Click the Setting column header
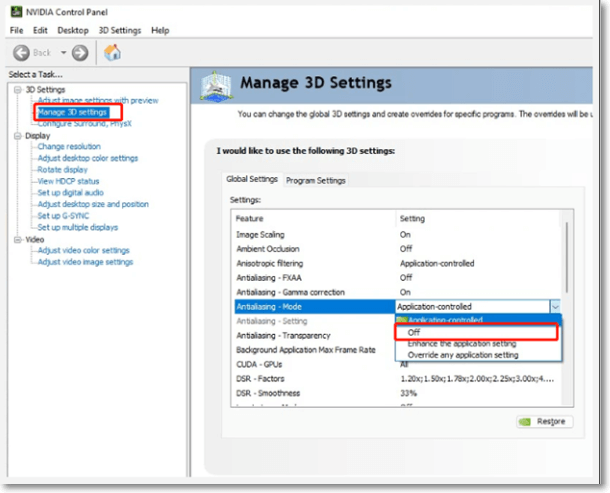610x493 pixels. click(479, 219)
